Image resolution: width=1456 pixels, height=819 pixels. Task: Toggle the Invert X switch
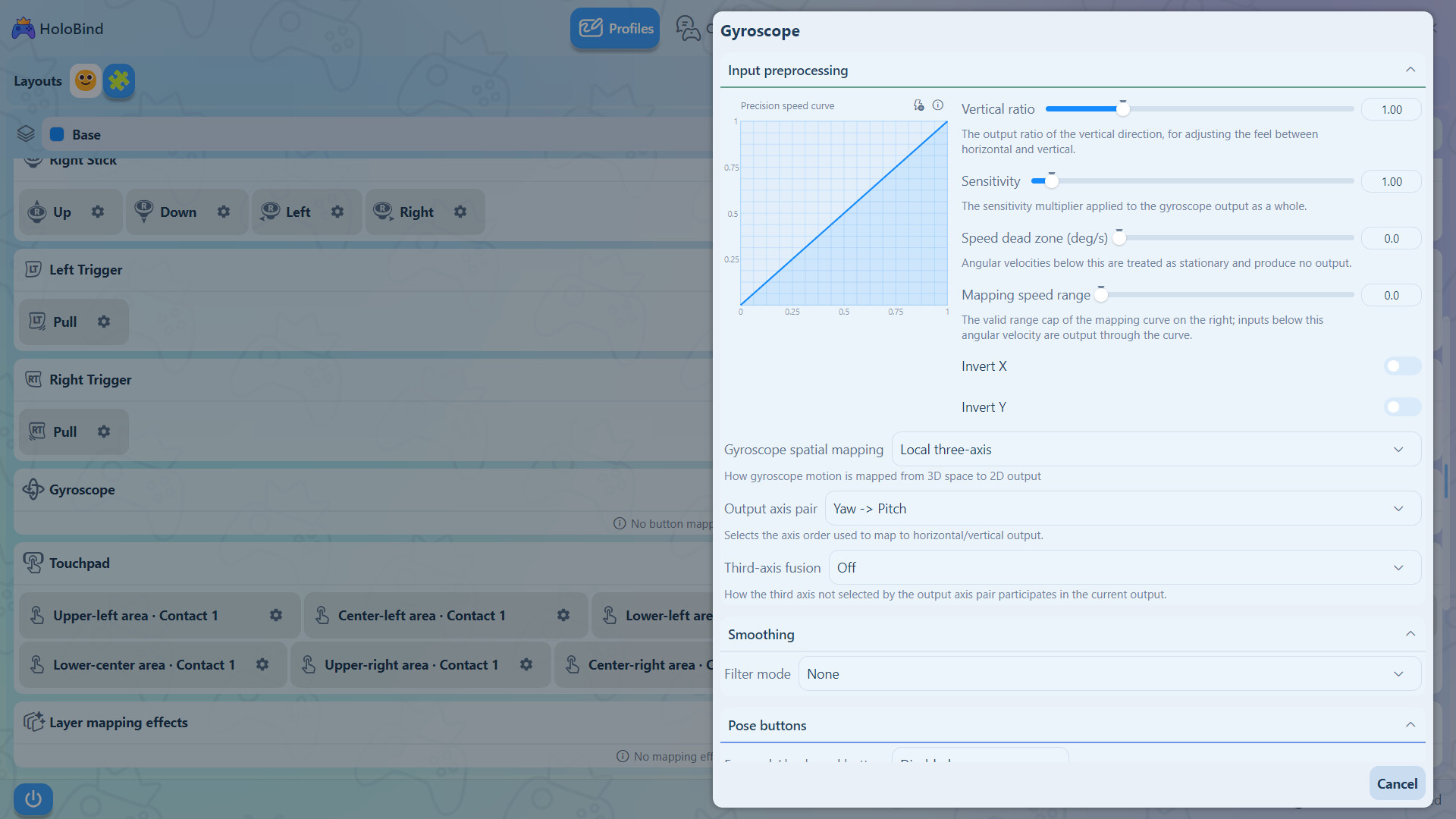(1402, 366)
